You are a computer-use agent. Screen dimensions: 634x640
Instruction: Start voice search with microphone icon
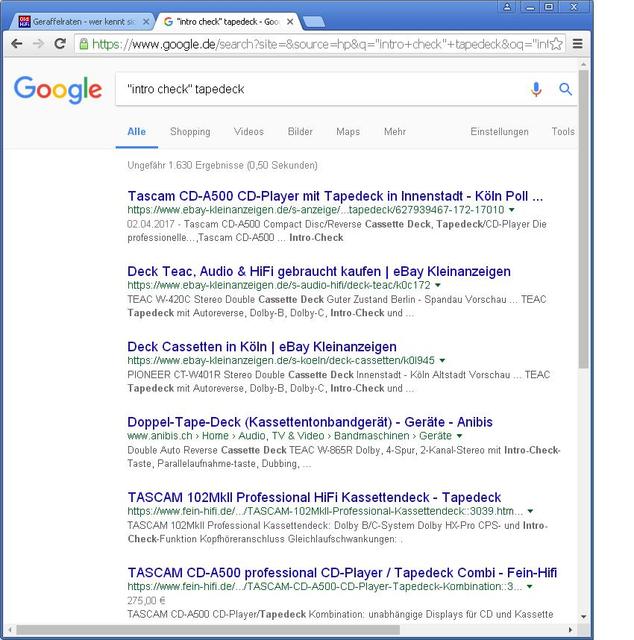(x=536, y=89)
